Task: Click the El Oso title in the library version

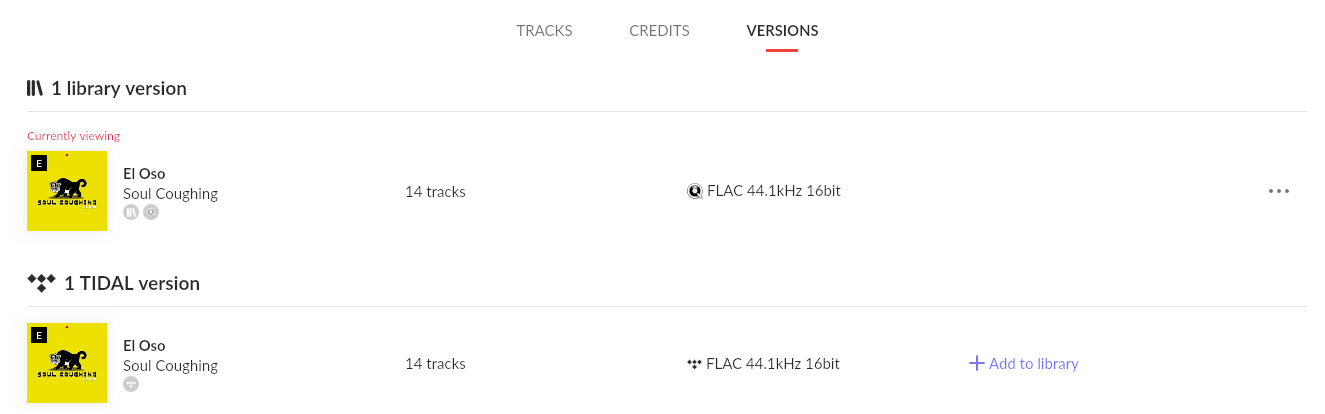Action: 144,173
